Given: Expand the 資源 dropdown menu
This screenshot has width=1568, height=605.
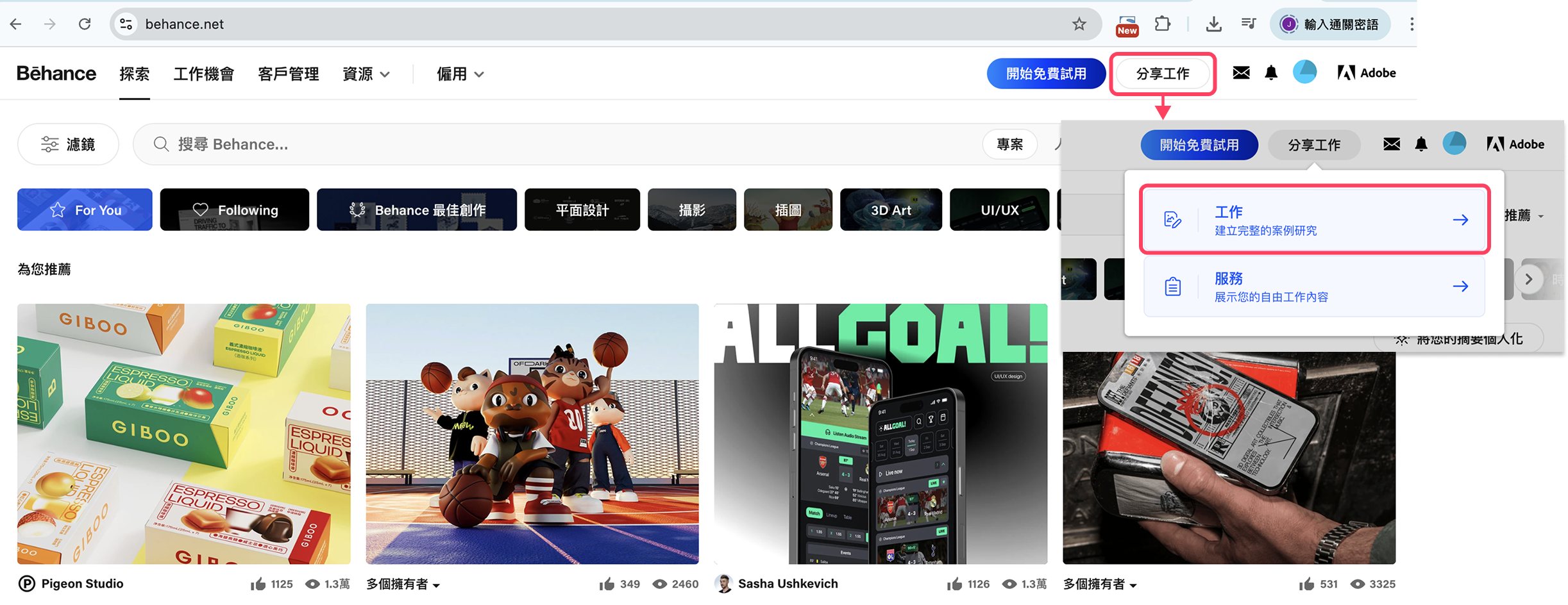Looking at the screenshot, I should pos(366,74).
